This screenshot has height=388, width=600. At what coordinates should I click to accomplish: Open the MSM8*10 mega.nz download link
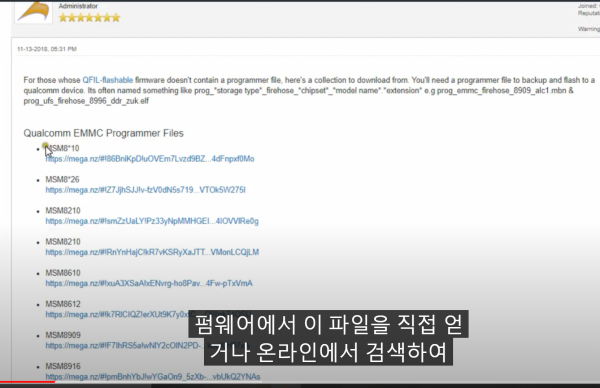[x=150, y=159]
